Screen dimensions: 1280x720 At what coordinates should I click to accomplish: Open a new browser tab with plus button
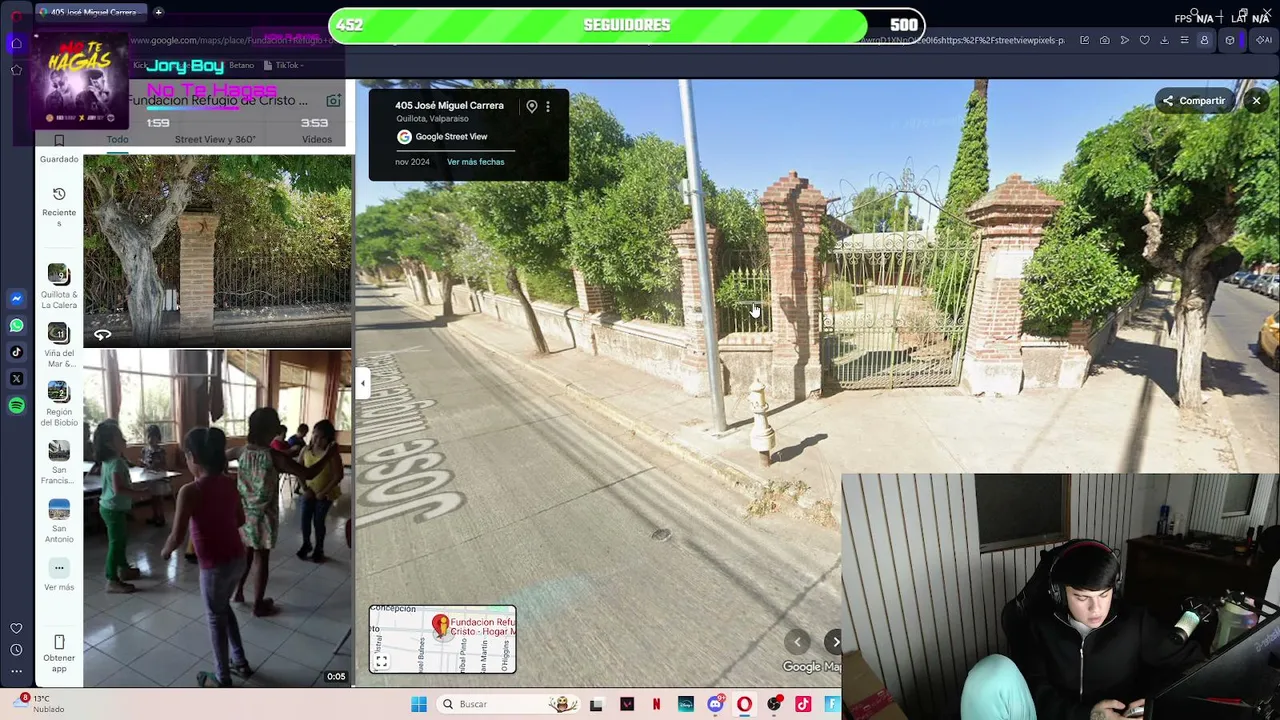[158, 12]
